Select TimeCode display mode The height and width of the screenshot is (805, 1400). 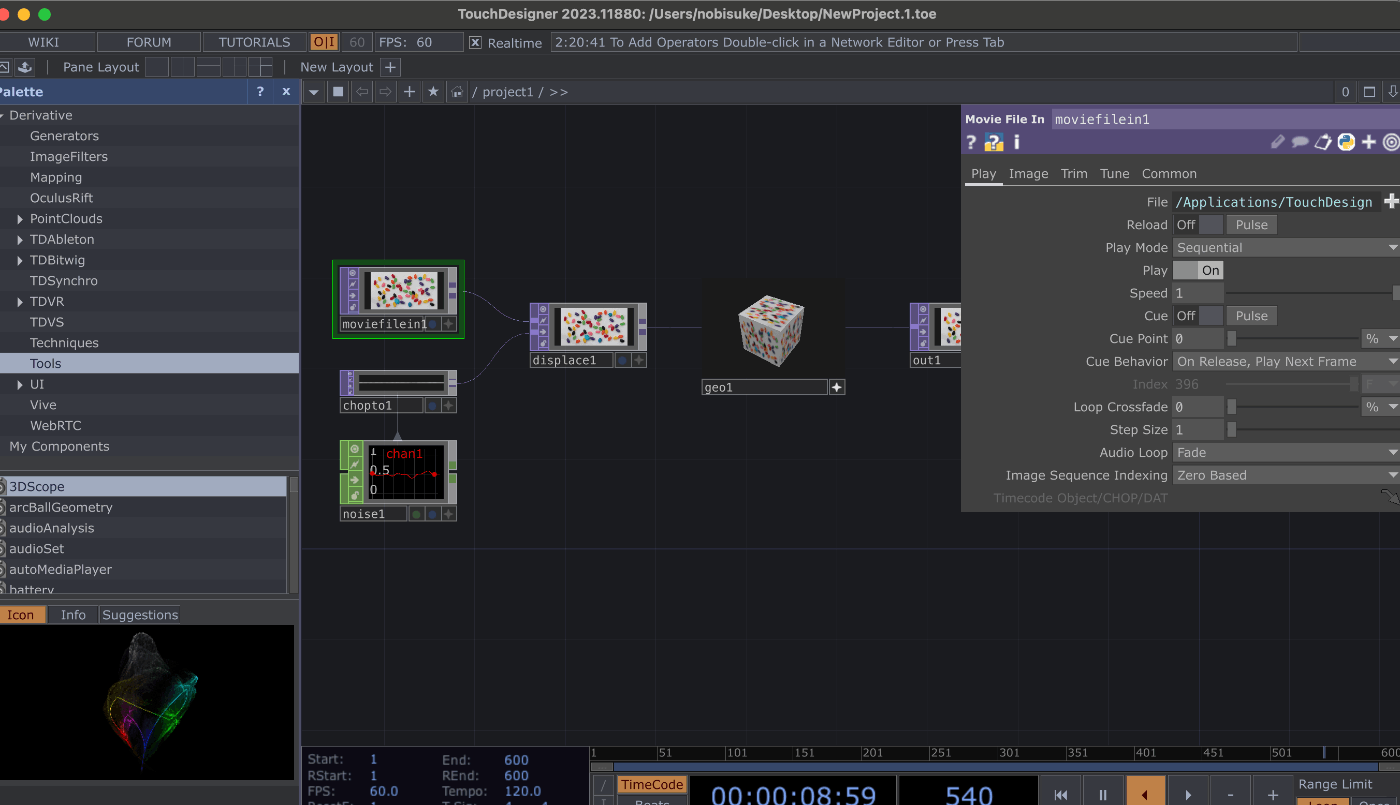pyautogui.click(x=652, y=785)
